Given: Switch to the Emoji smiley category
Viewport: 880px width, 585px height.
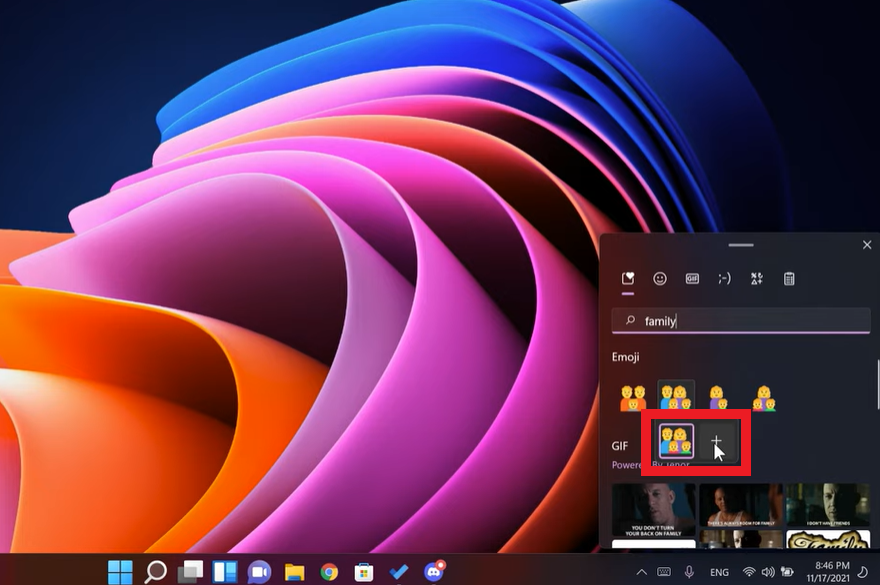Looking at the screenshot, I should click(660, 278).
